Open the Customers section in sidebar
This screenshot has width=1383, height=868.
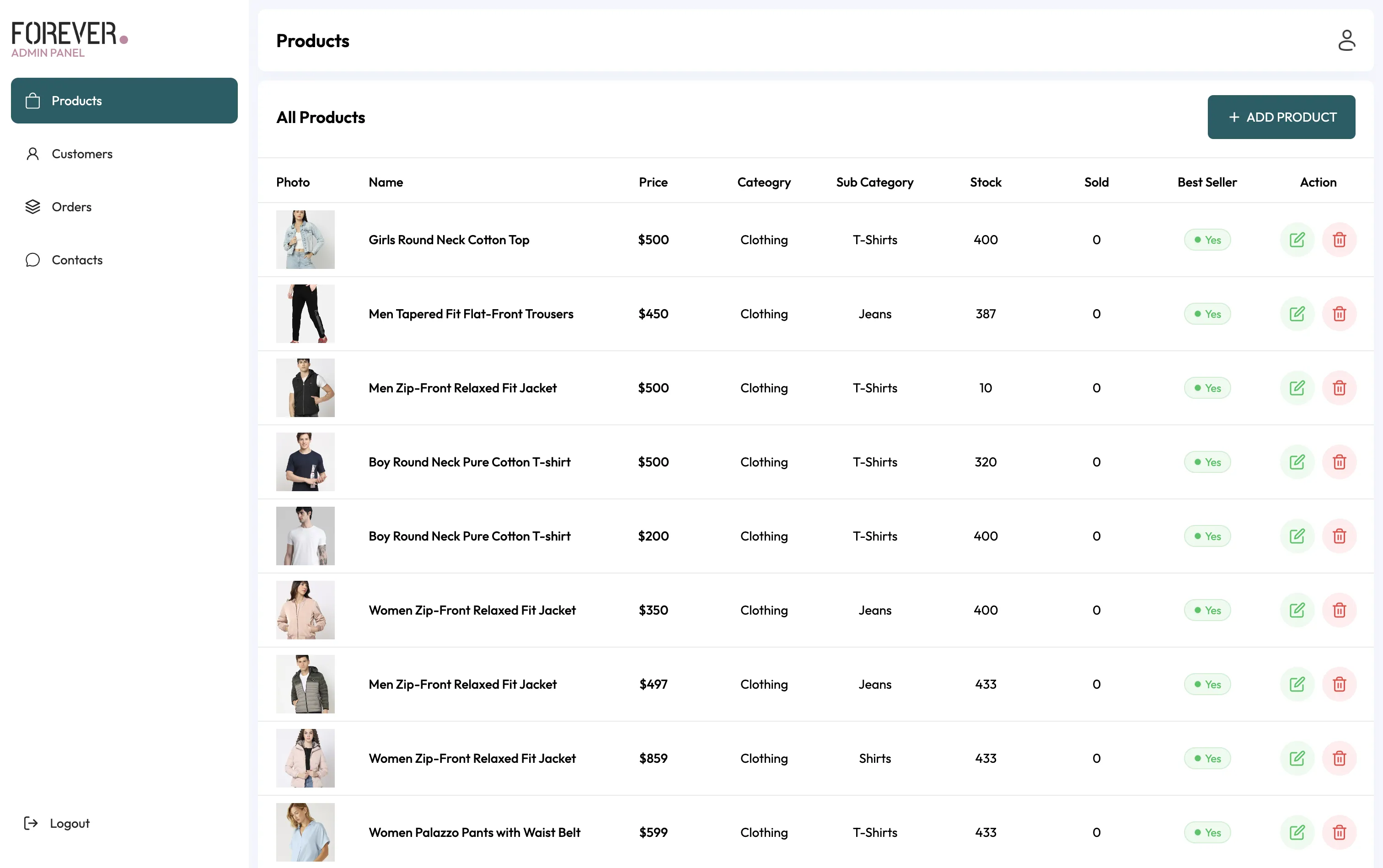click(x=81, y=154)
